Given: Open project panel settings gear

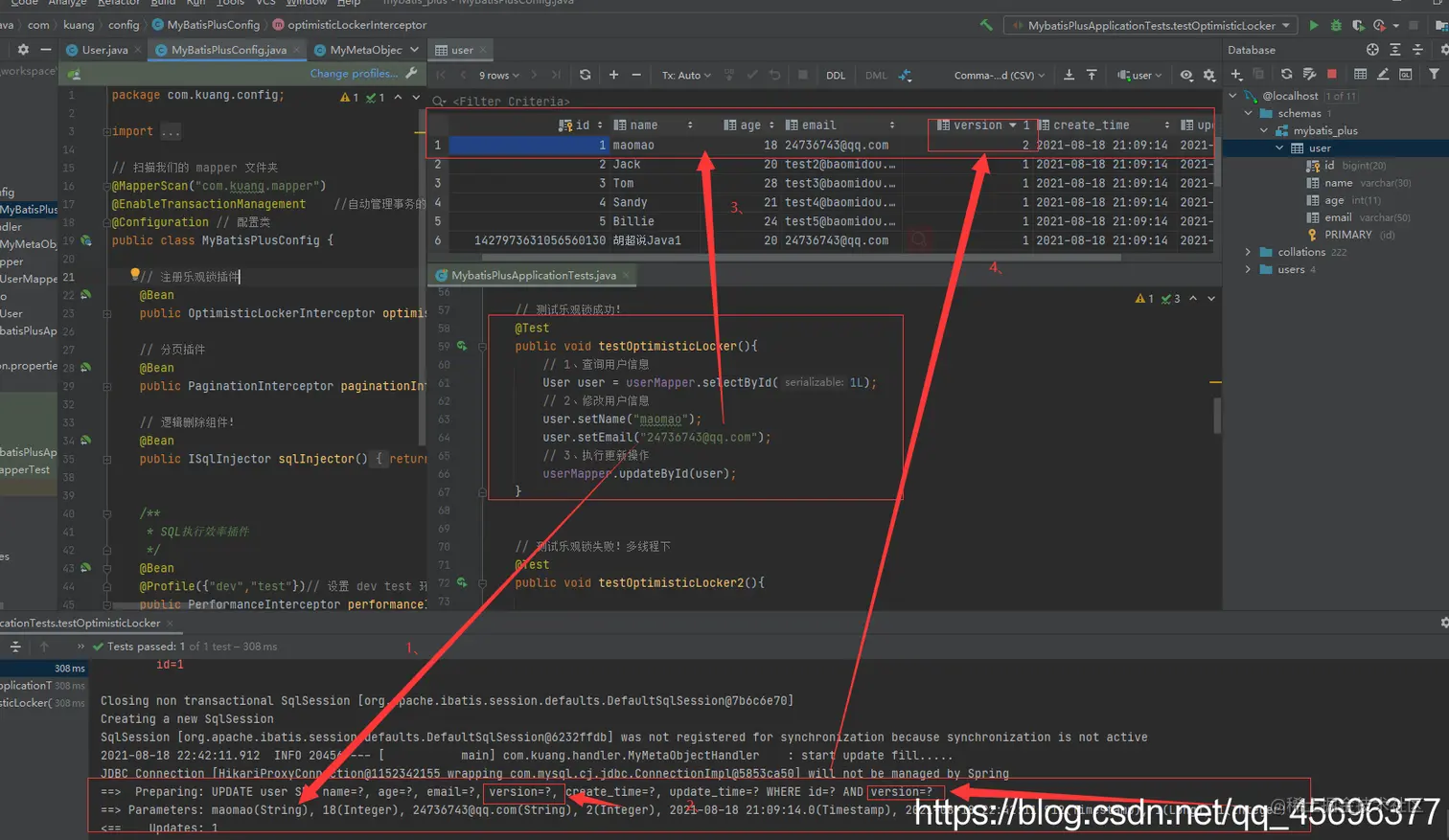Looking at the screenshot, I should tap(23, 50).
